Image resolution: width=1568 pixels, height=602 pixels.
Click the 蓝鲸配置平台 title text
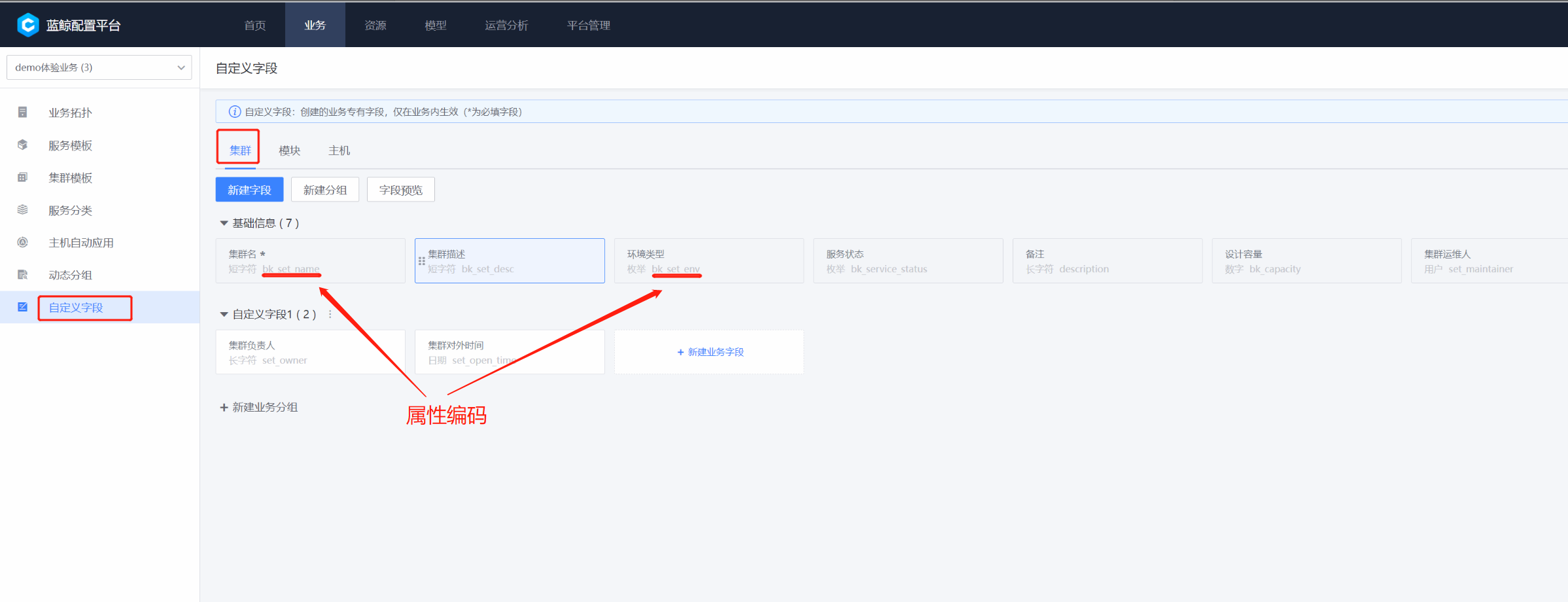[x=84, y=25]
